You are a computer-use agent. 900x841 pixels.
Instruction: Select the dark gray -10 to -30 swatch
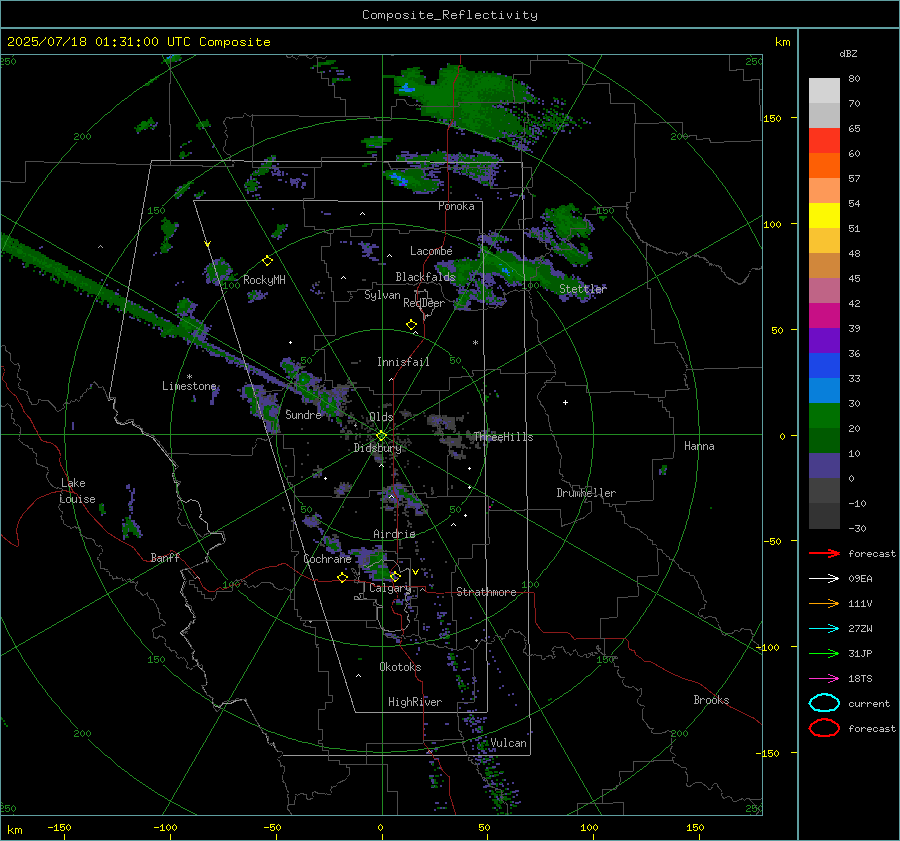click(x=824, y=516)
